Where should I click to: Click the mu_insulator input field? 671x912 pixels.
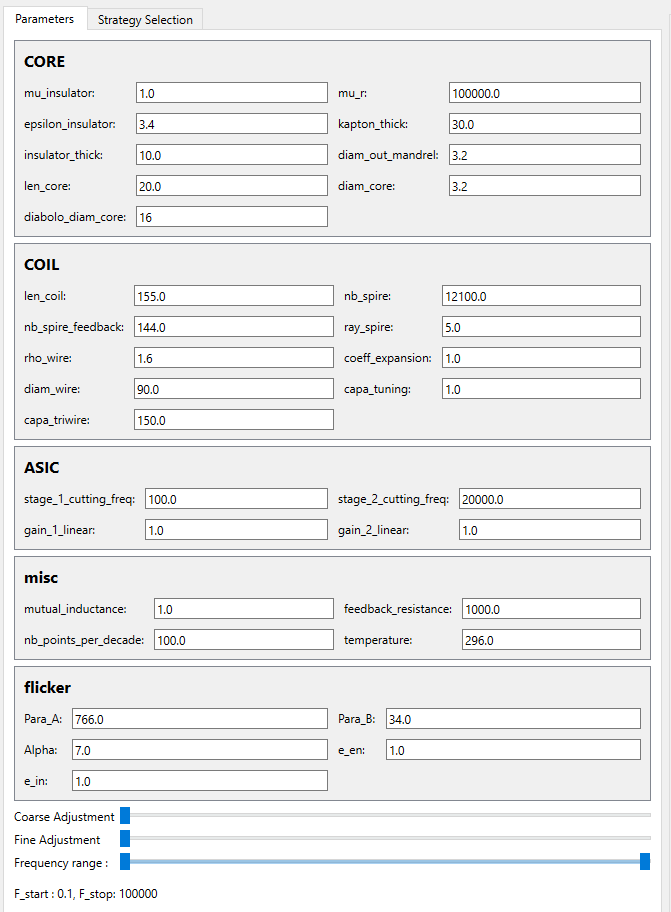coord(231,93)
